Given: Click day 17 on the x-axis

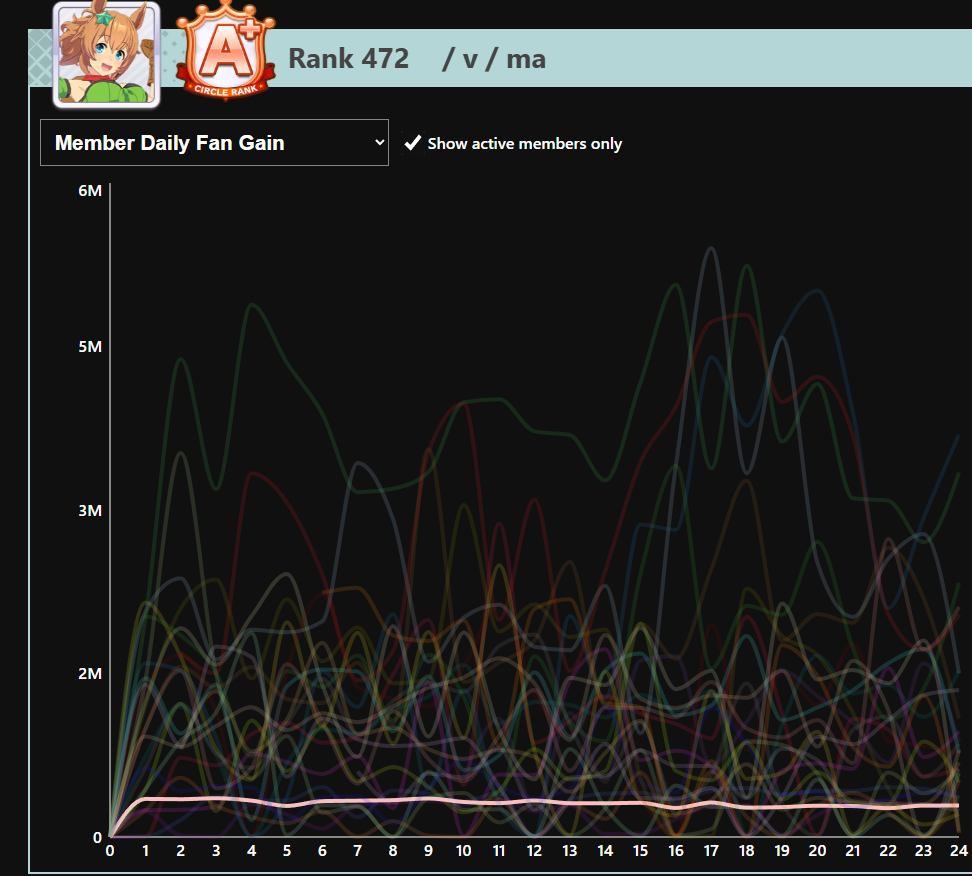Looking at the screenshot, I should click(x=711, y=851).
